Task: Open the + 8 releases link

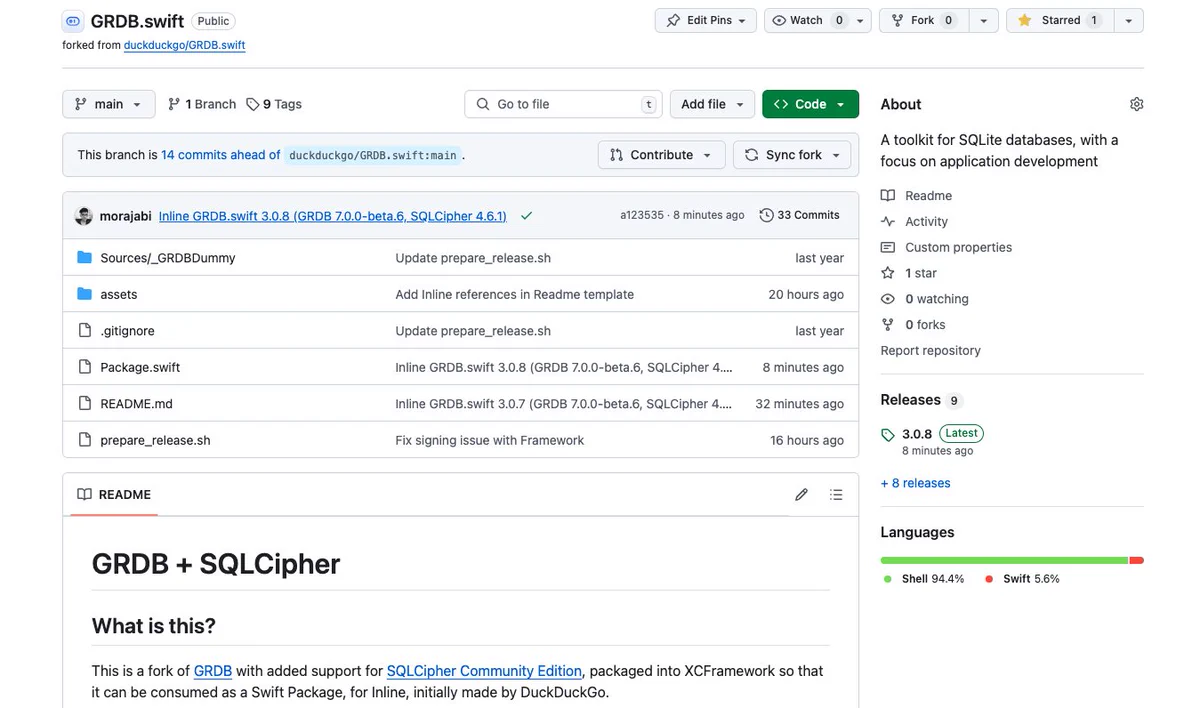Action: point(915,483)
